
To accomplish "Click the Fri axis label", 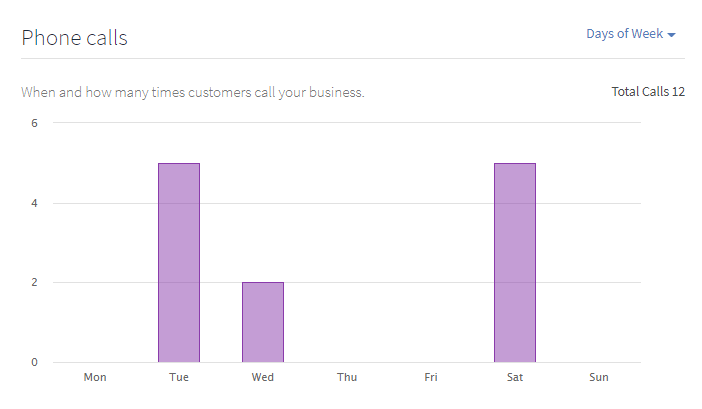I will click(x=431, y=377).
